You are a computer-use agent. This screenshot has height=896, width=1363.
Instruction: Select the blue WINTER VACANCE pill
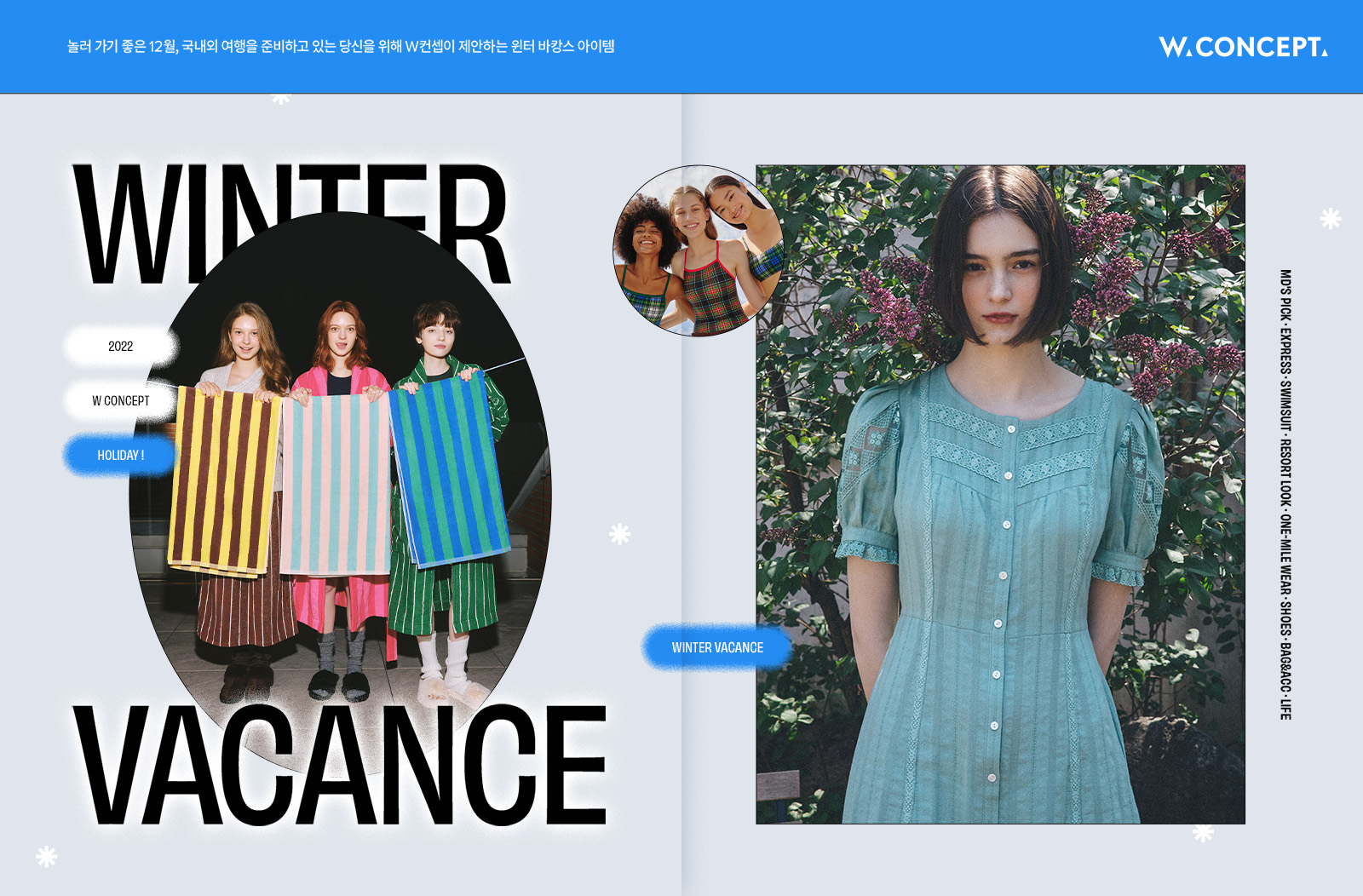pos(717,647)
